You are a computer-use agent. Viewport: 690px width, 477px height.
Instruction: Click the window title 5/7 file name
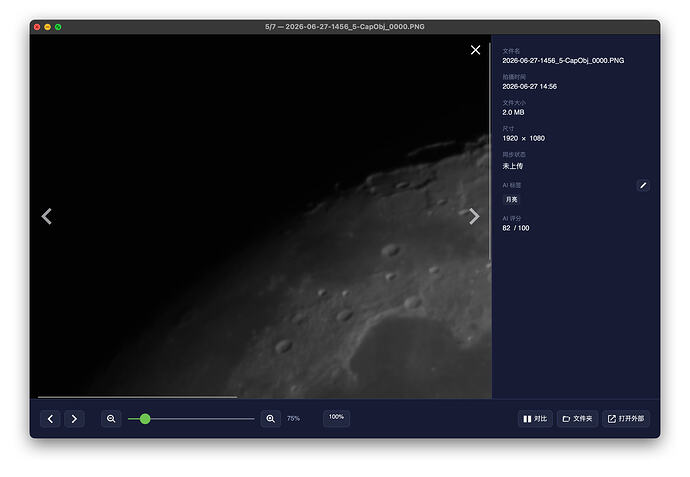tap(345, 27)
